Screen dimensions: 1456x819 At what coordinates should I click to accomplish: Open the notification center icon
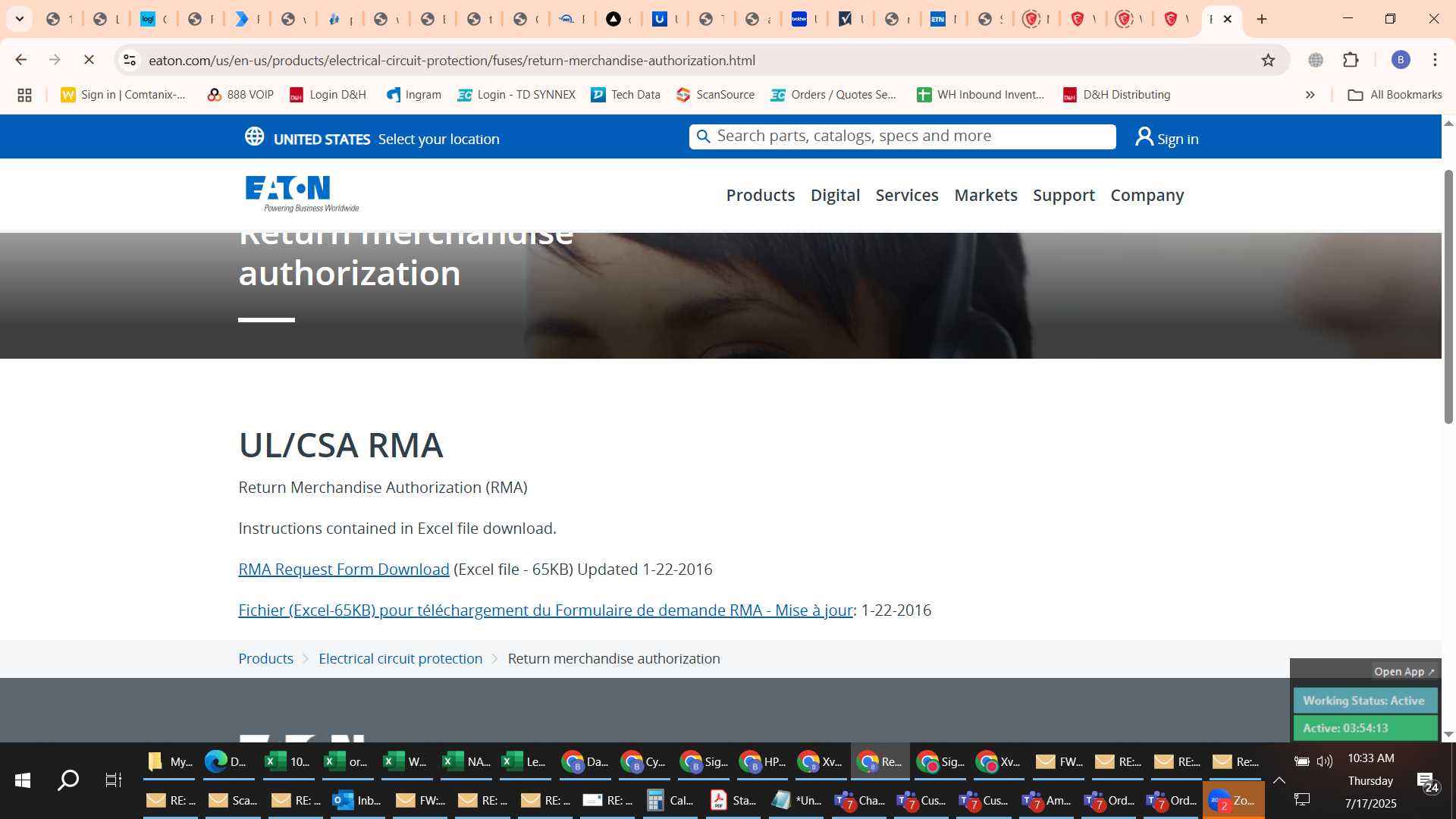point(1426,782)
